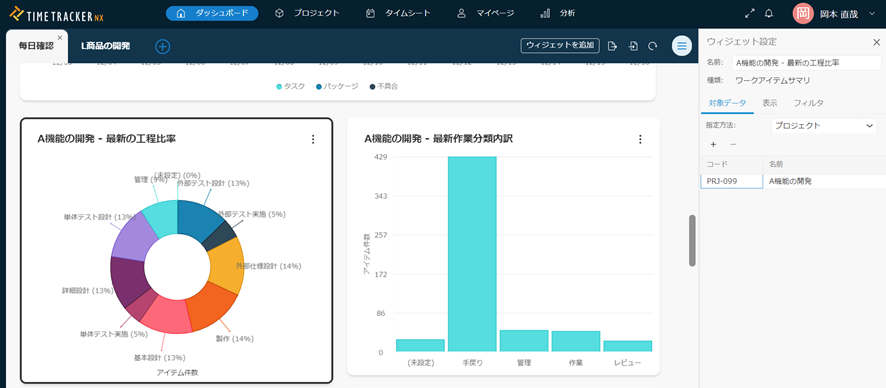Edit the widget 名前 input field
The image size is (886, 388).
pyautogui.click(x=806, y=63)
